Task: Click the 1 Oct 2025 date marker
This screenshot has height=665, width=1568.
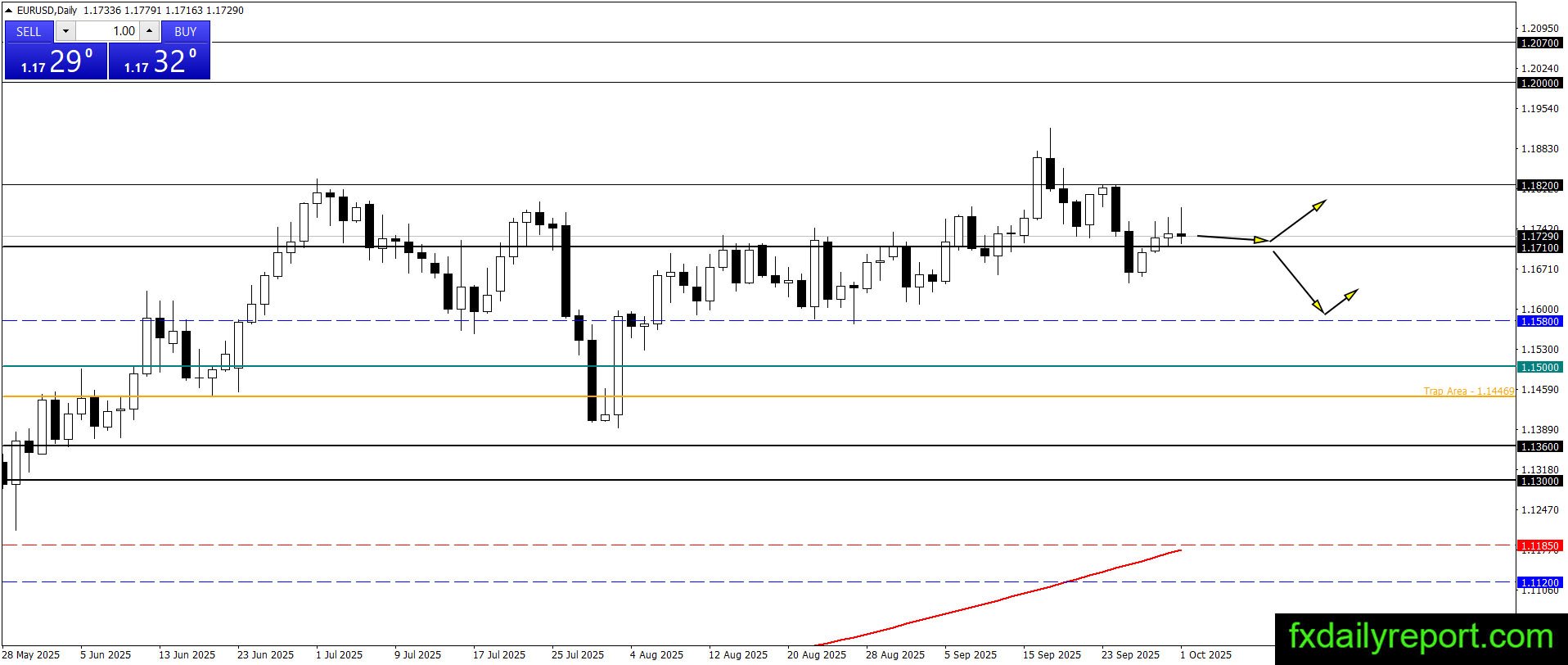Action: 1205,654
